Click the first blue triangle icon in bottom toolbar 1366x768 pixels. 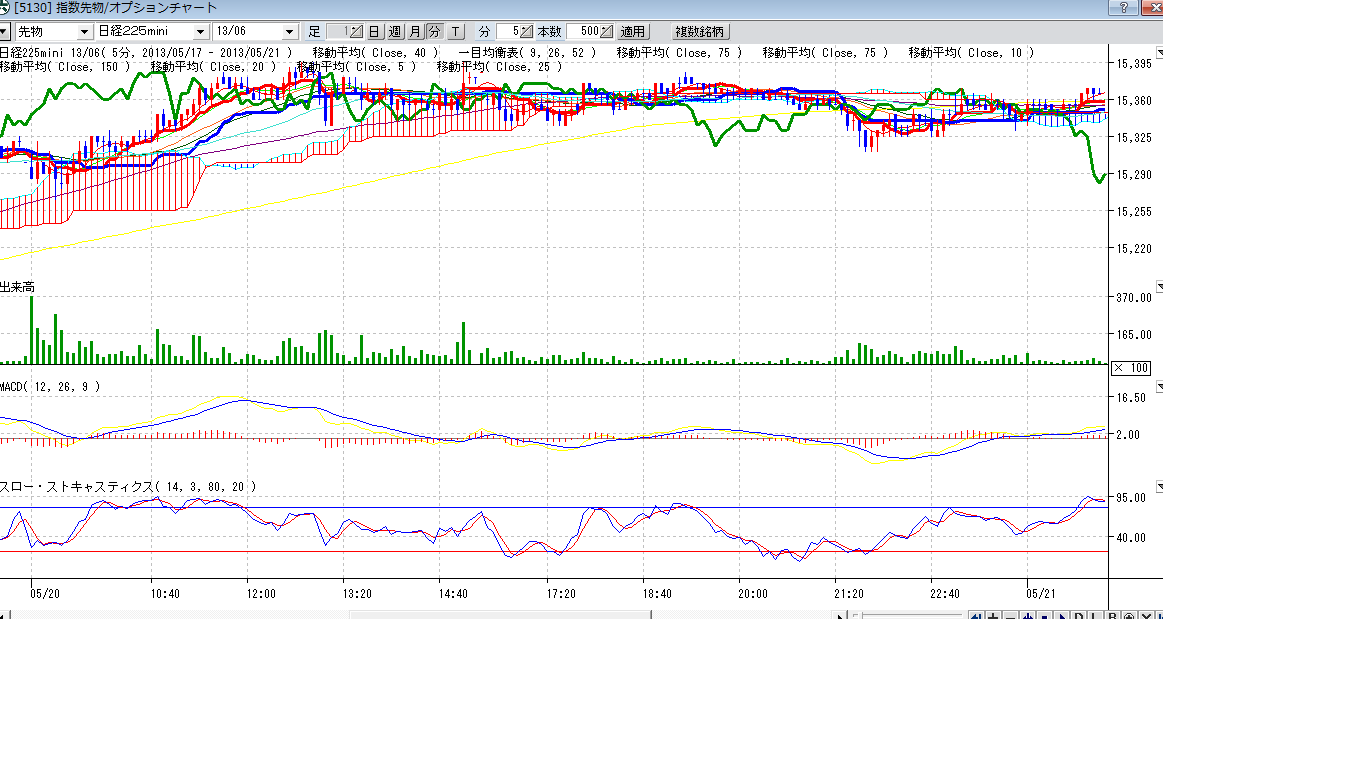tap(976, 616)
